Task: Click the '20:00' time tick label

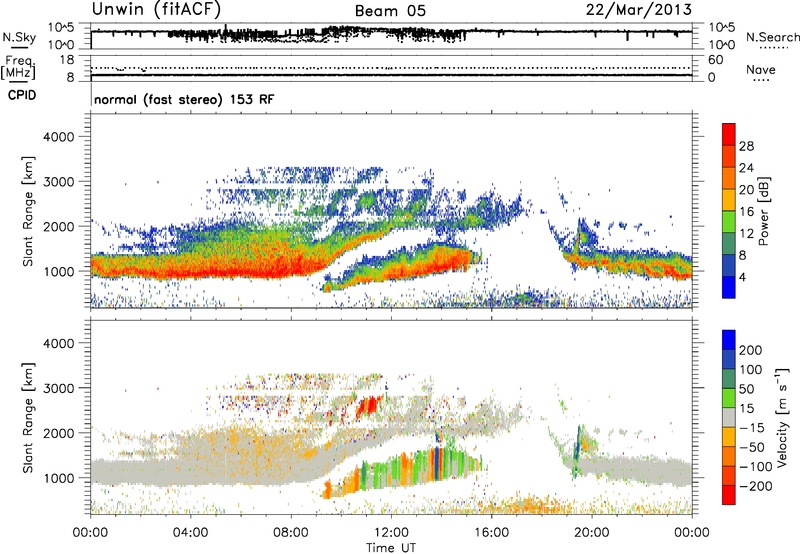Action: tap(592, 533)
